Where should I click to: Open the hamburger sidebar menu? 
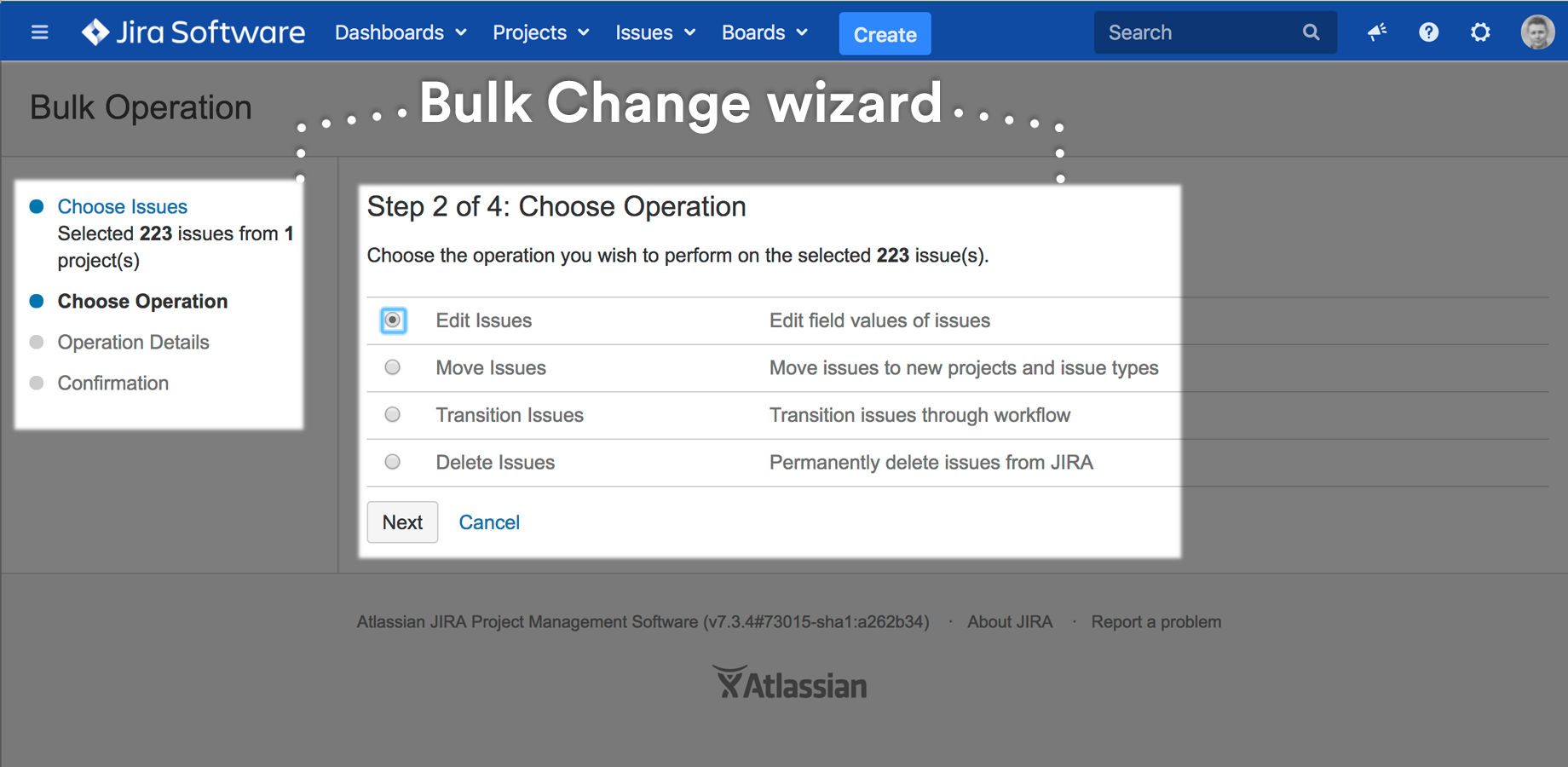[39, 32]
